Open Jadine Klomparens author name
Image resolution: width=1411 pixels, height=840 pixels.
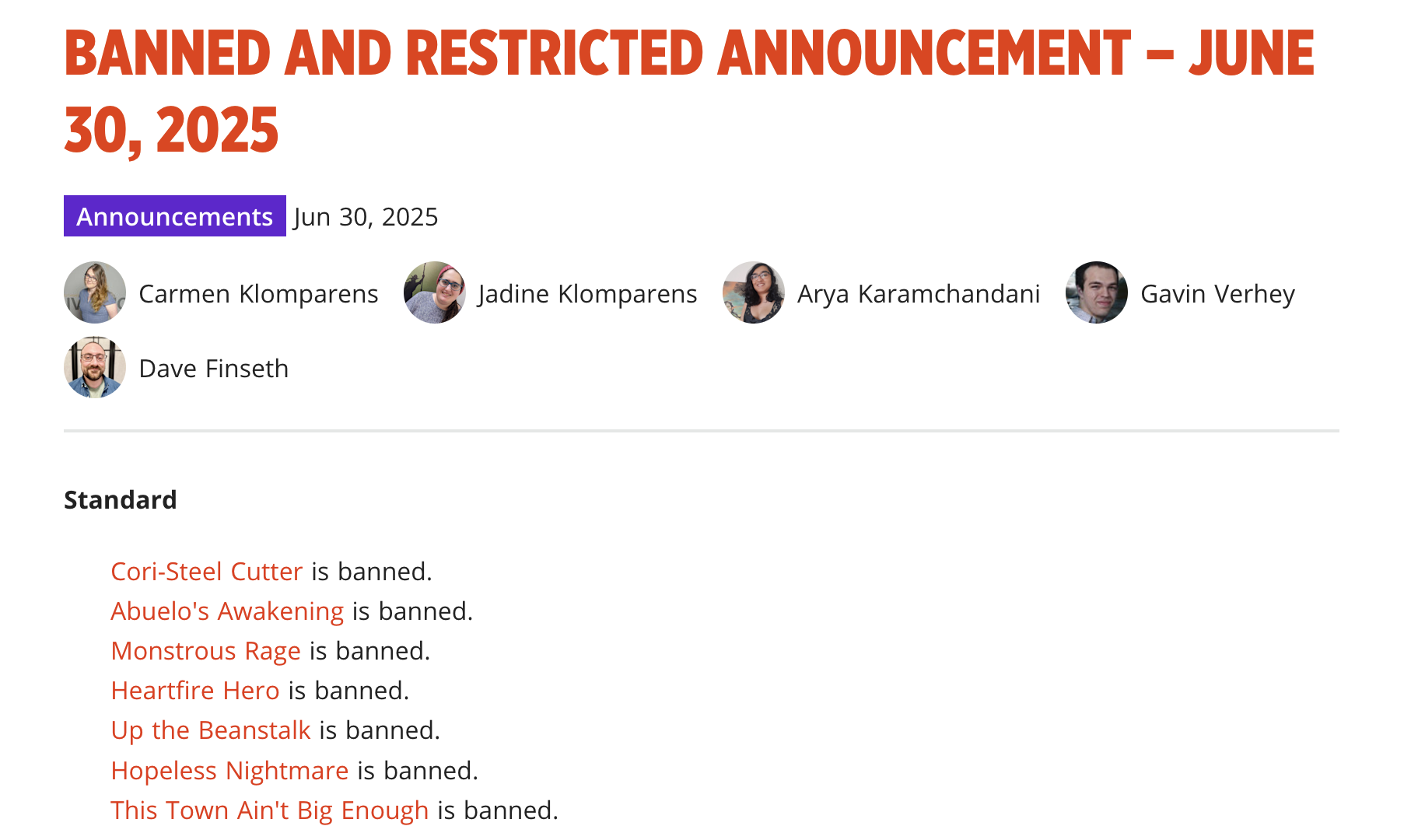point(588,294)
